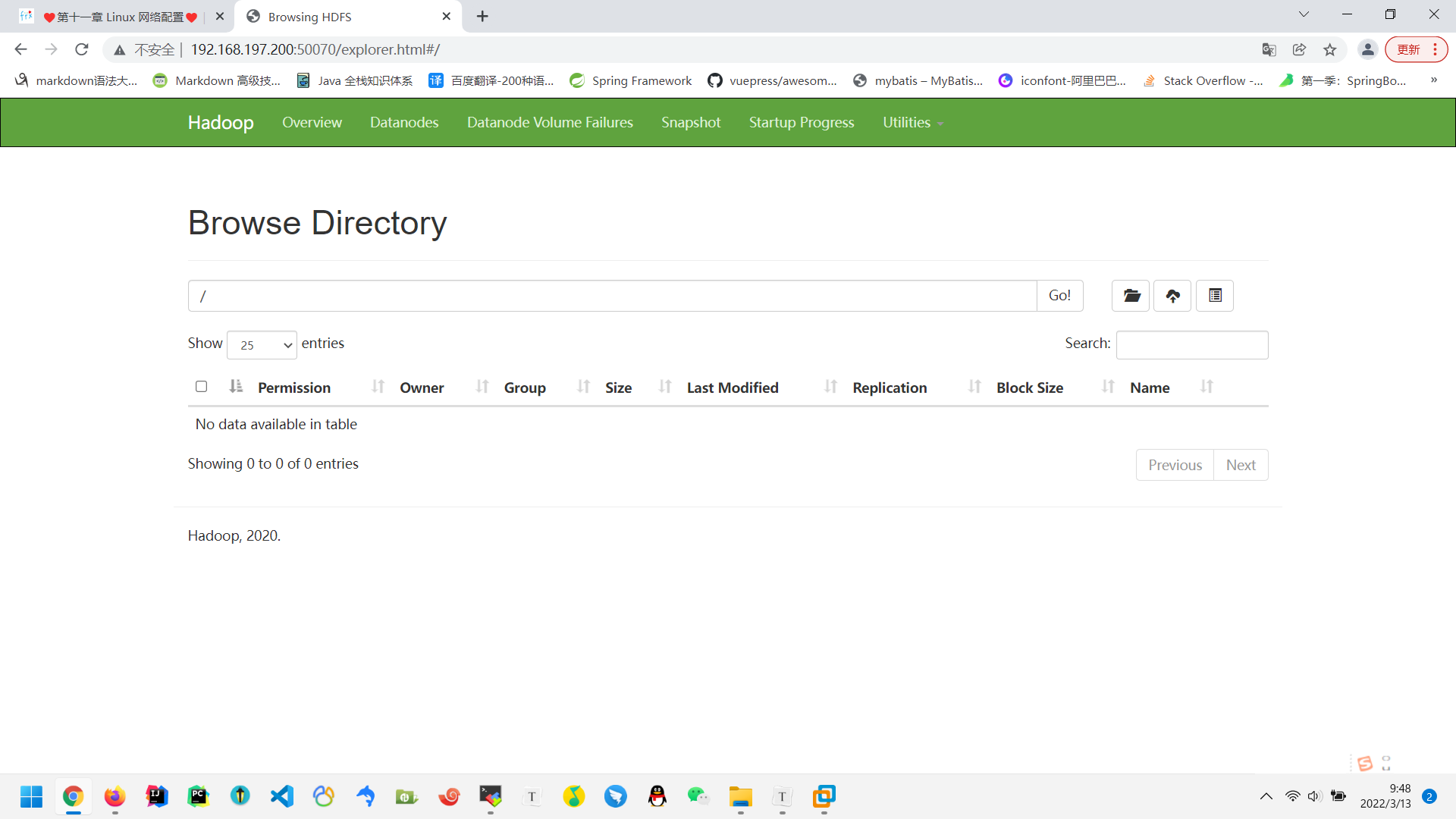Open the iconfont-阿里巴巴 bookmark
This screenshot has width=1456, height=819.
[x=1062, y=80]
